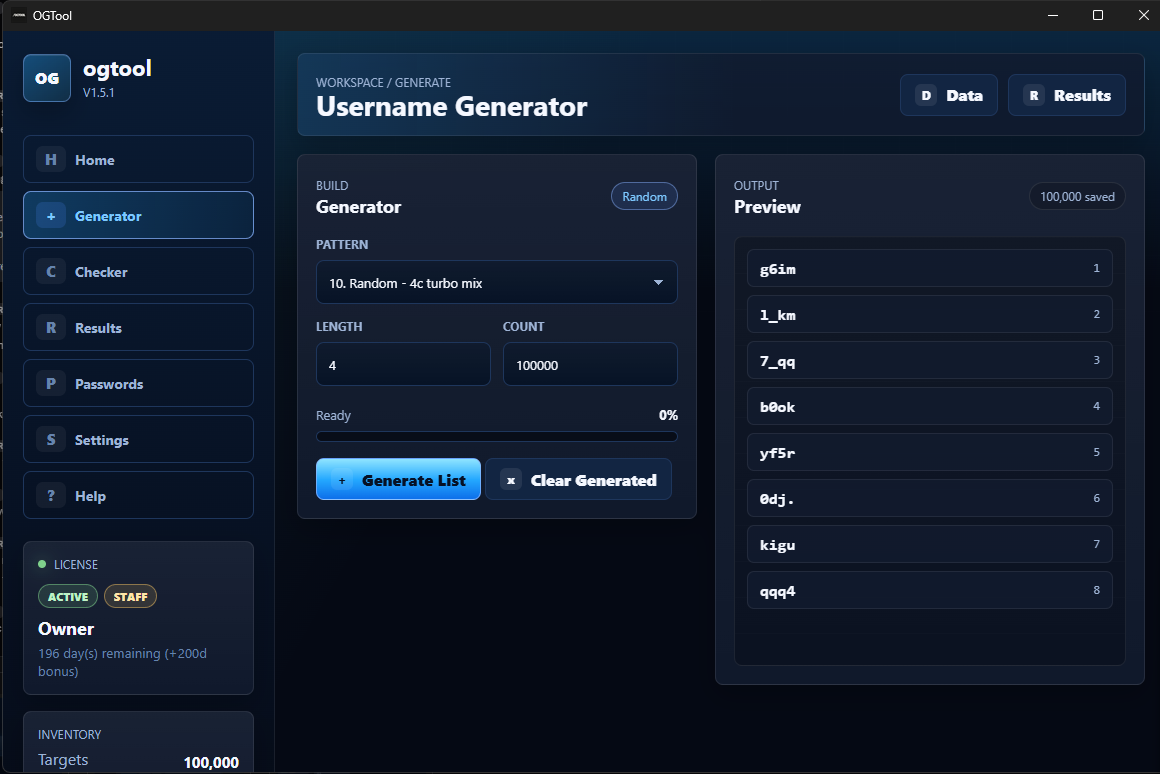Open the '10. Random - 4c turbo mix' combo box
The width and height of the screenshot is (1160, 774).
[x=496, y=283]
